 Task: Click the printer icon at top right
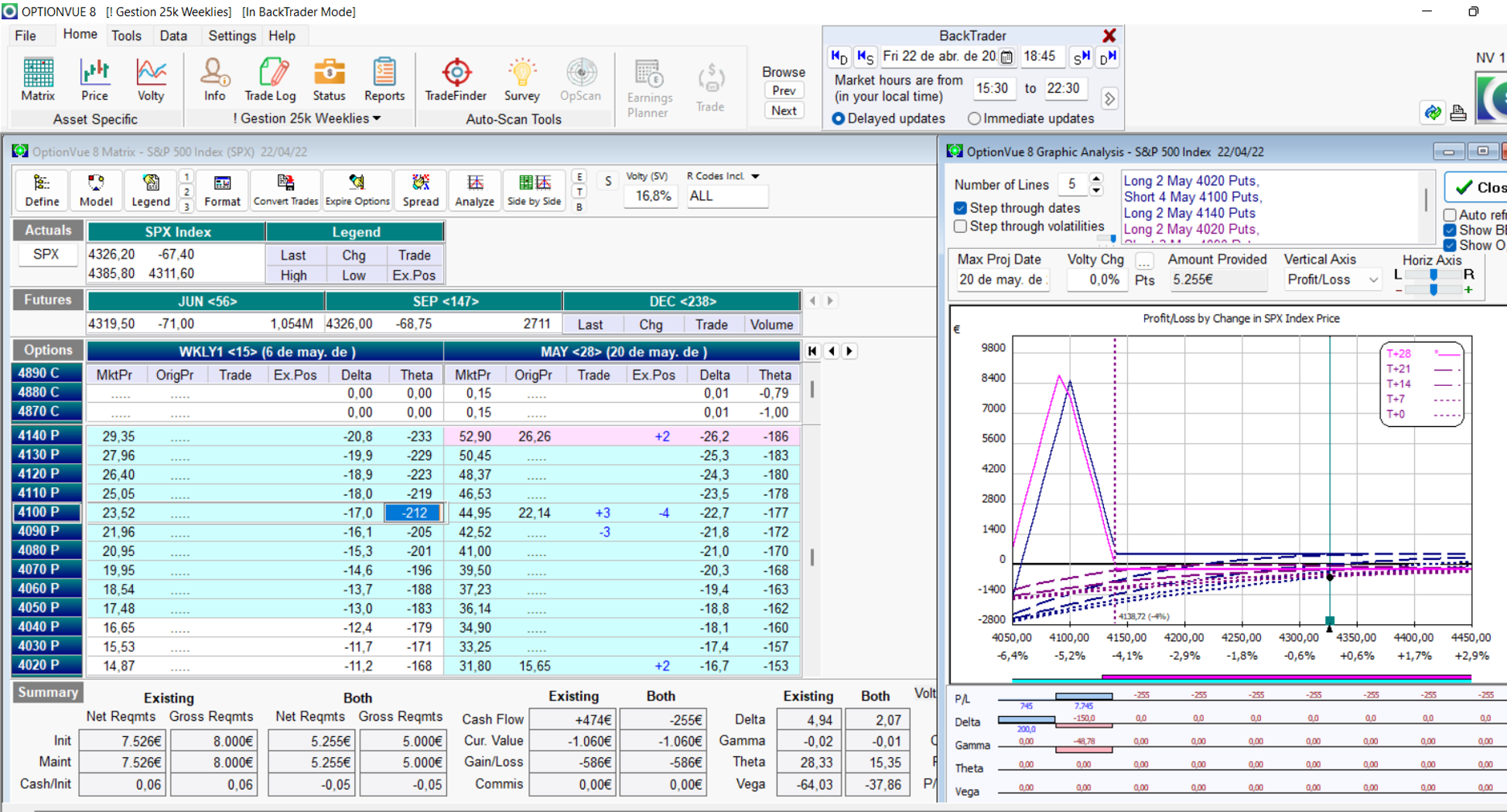tap(1458, 113)
